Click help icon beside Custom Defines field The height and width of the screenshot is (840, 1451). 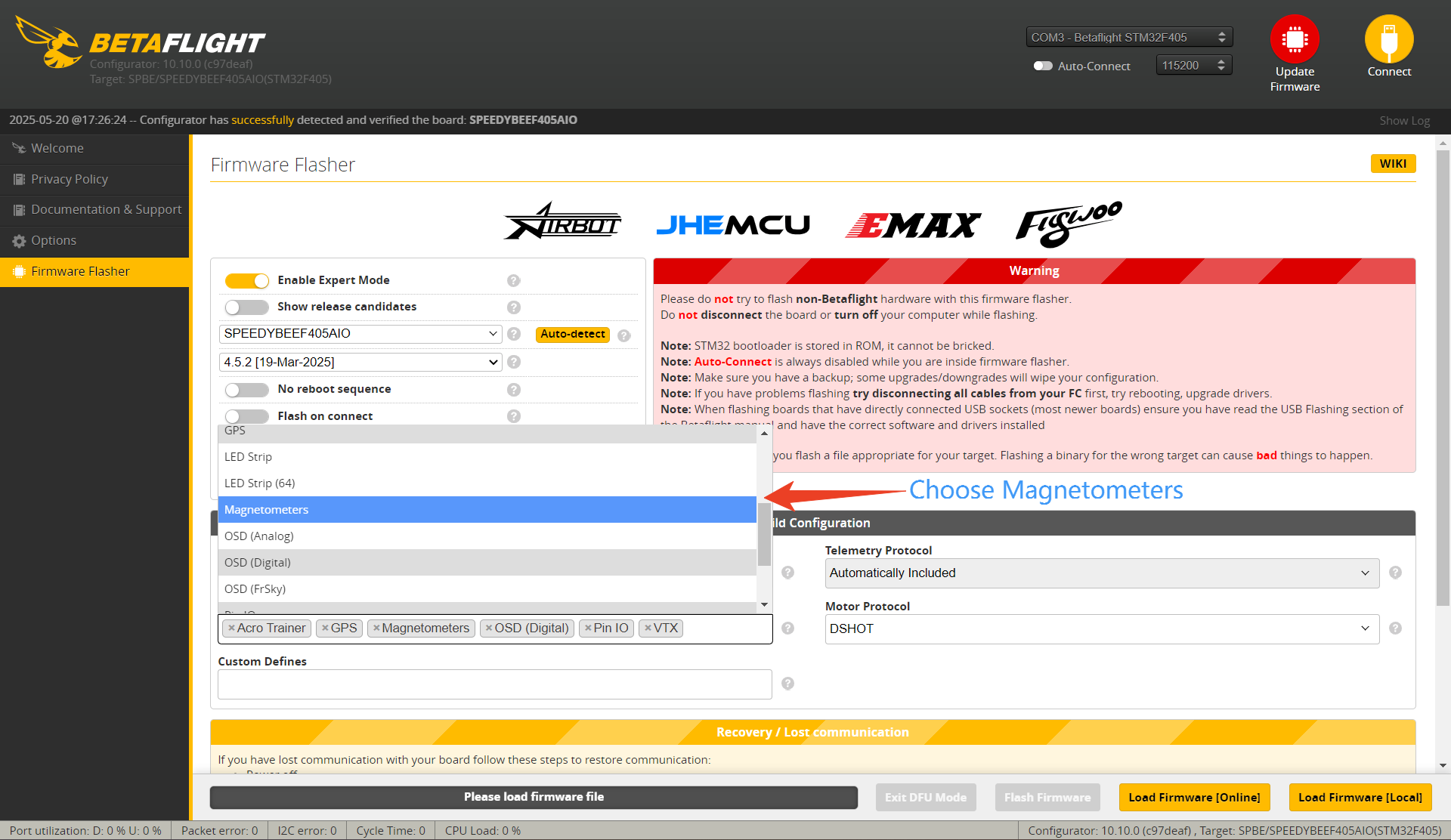point(787,684)
